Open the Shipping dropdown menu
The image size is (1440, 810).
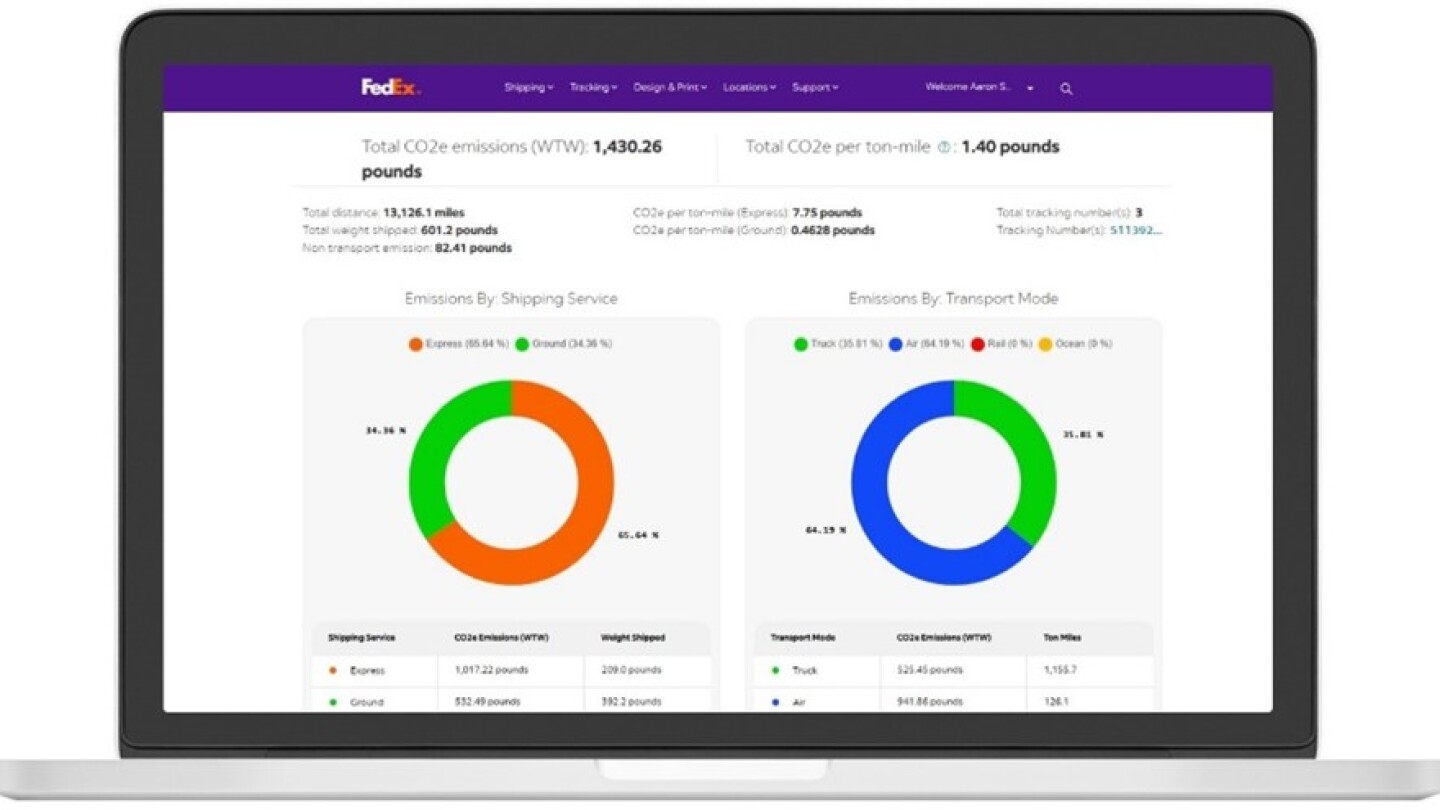click(527, 88)
